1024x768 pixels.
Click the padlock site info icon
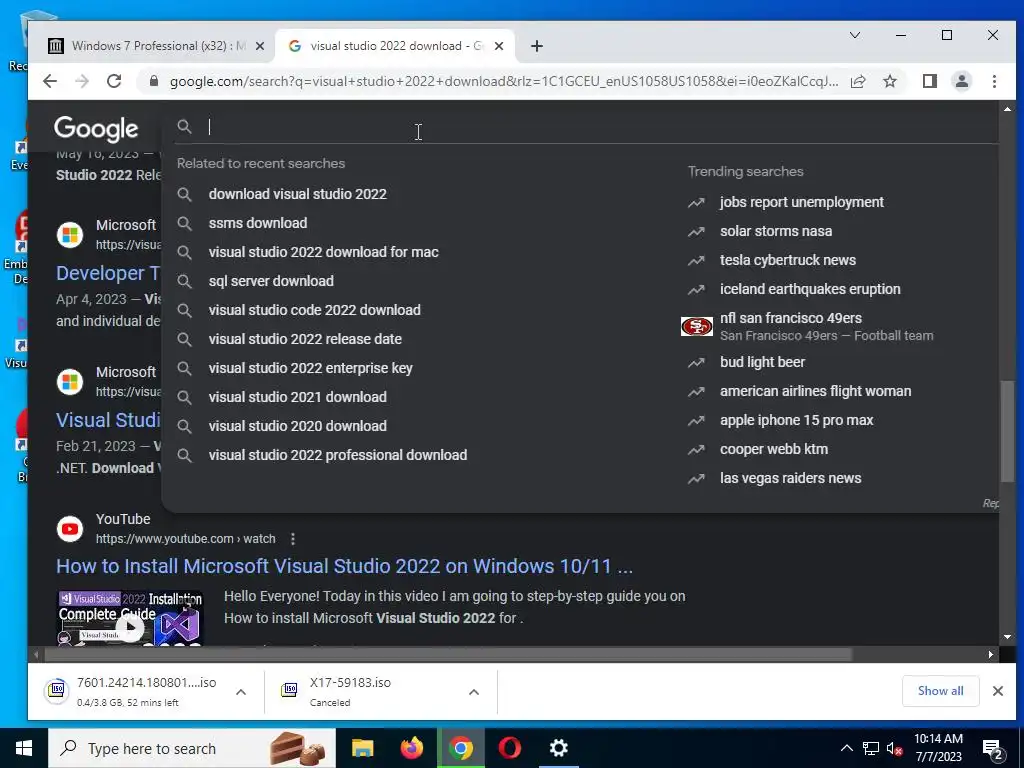154,81
